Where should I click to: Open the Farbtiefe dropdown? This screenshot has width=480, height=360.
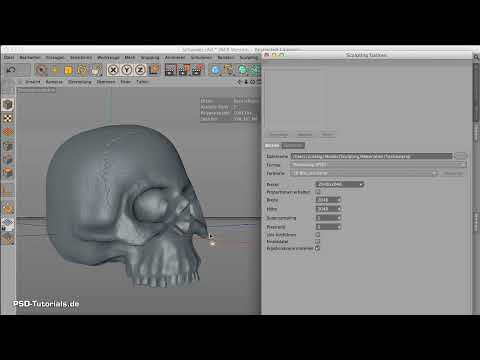364,173
